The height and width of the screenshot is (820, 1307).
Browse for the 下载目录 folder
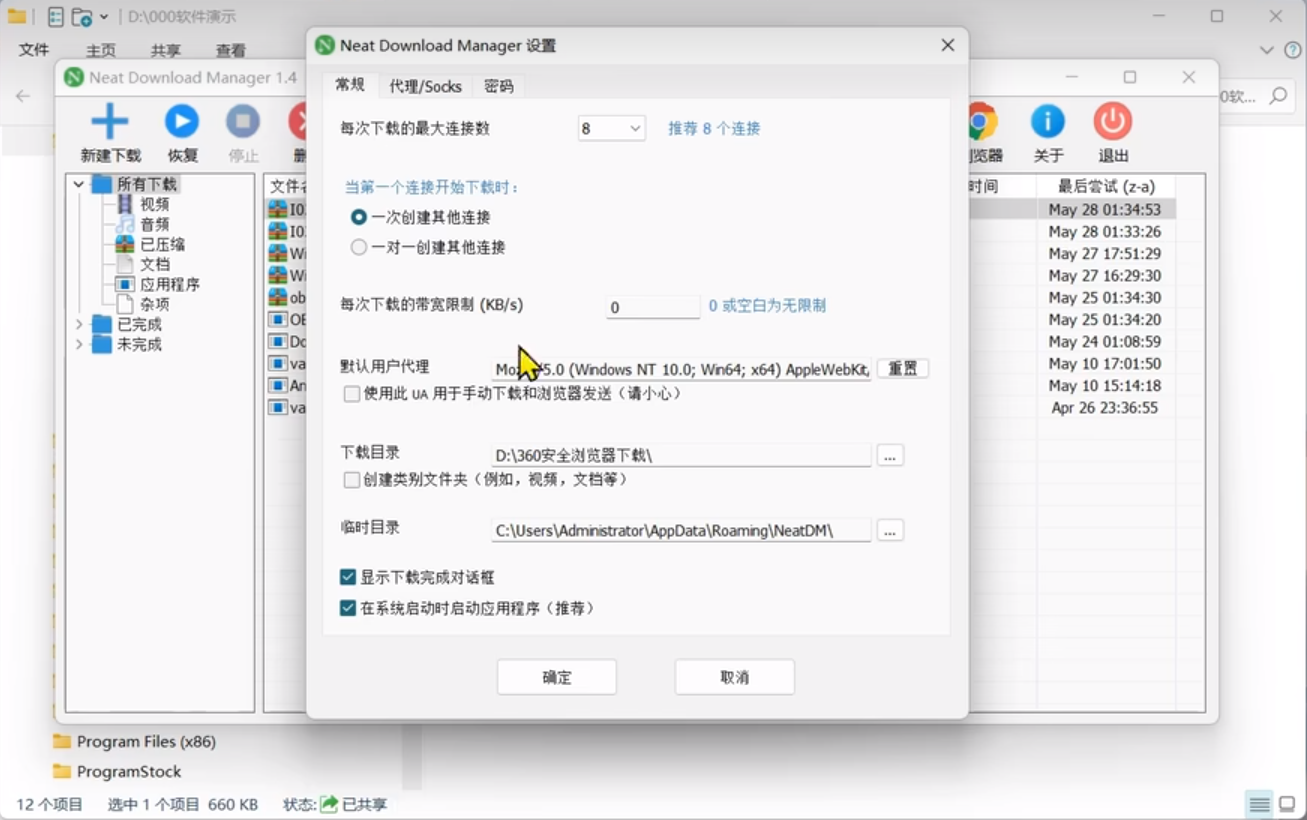[890, 456]
